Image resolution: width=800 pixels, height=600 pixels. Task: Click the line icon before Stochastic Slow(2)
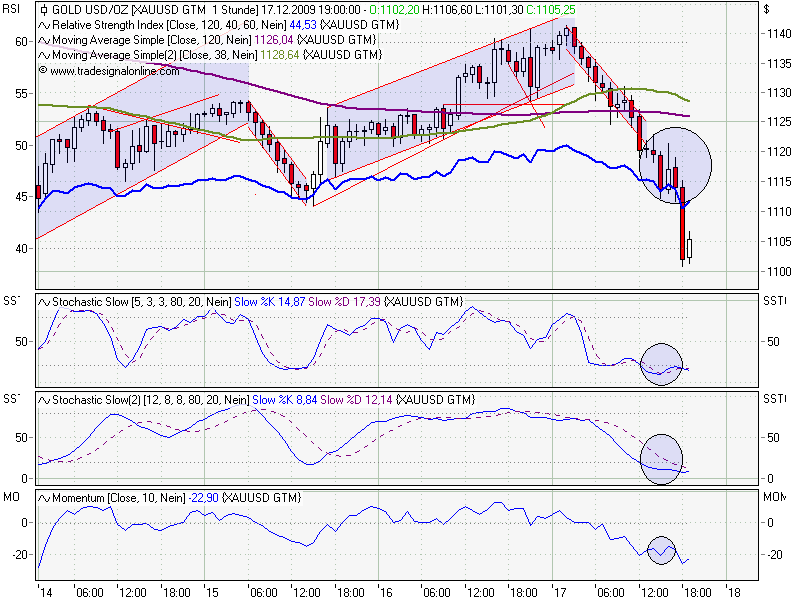tap(44, 400)
